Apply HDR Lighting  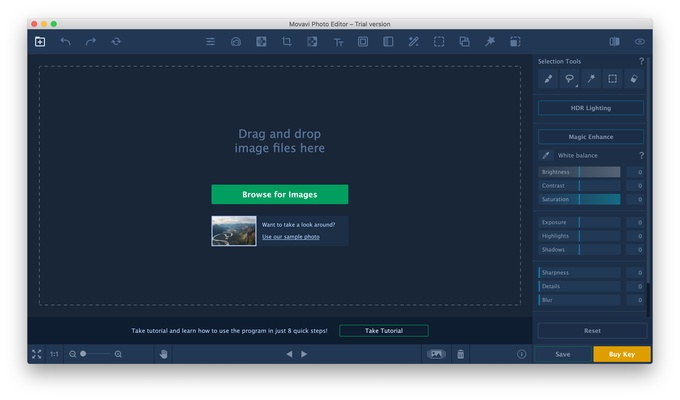591,108
